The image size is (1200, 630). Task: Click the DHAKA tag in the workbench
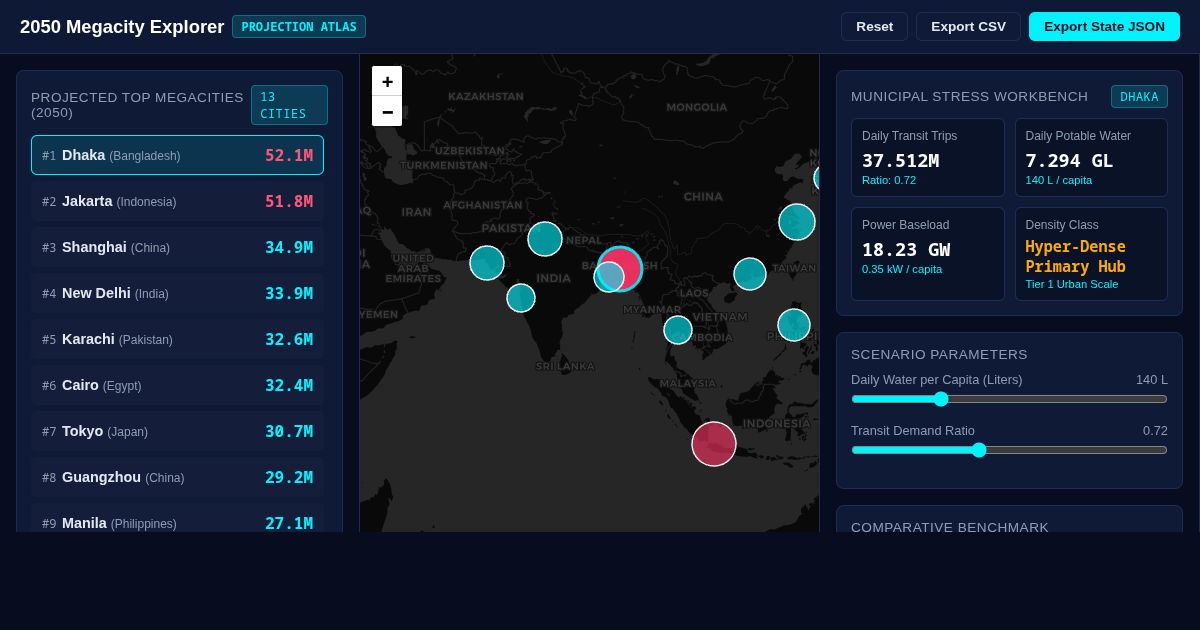click(1139, 97)
